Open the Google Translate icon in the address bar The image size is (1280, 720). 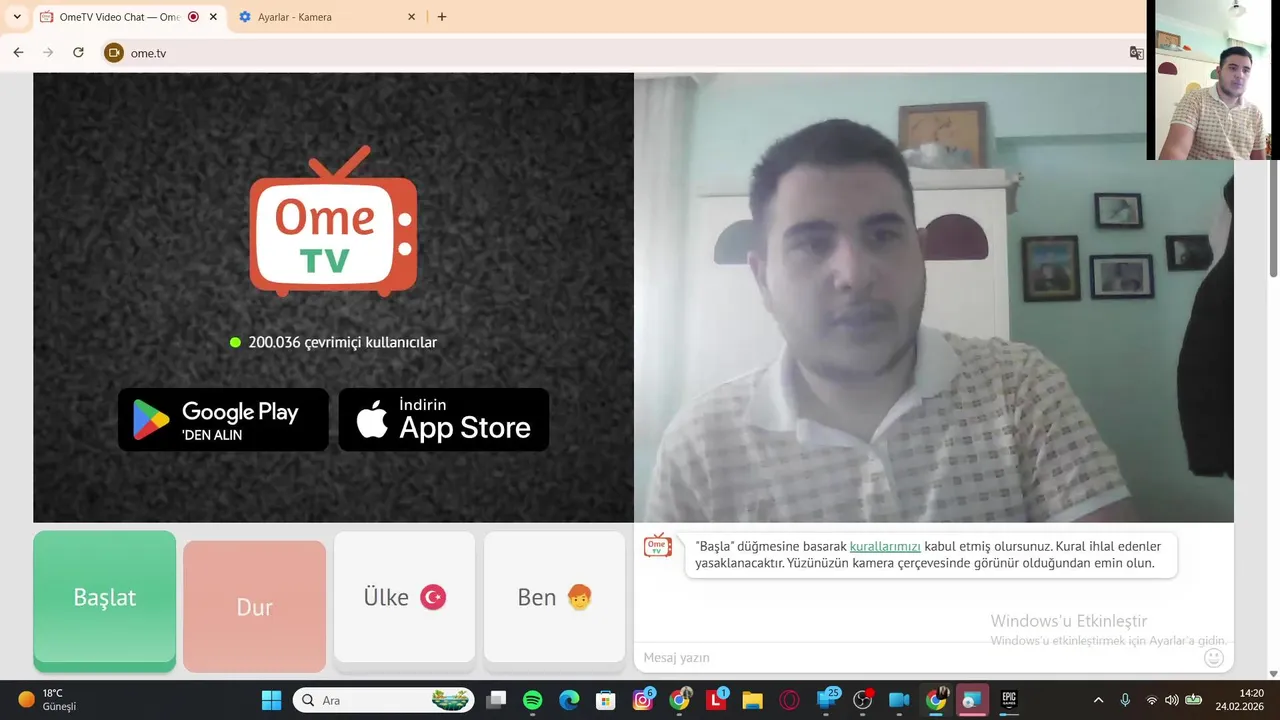click(1136, 53)
